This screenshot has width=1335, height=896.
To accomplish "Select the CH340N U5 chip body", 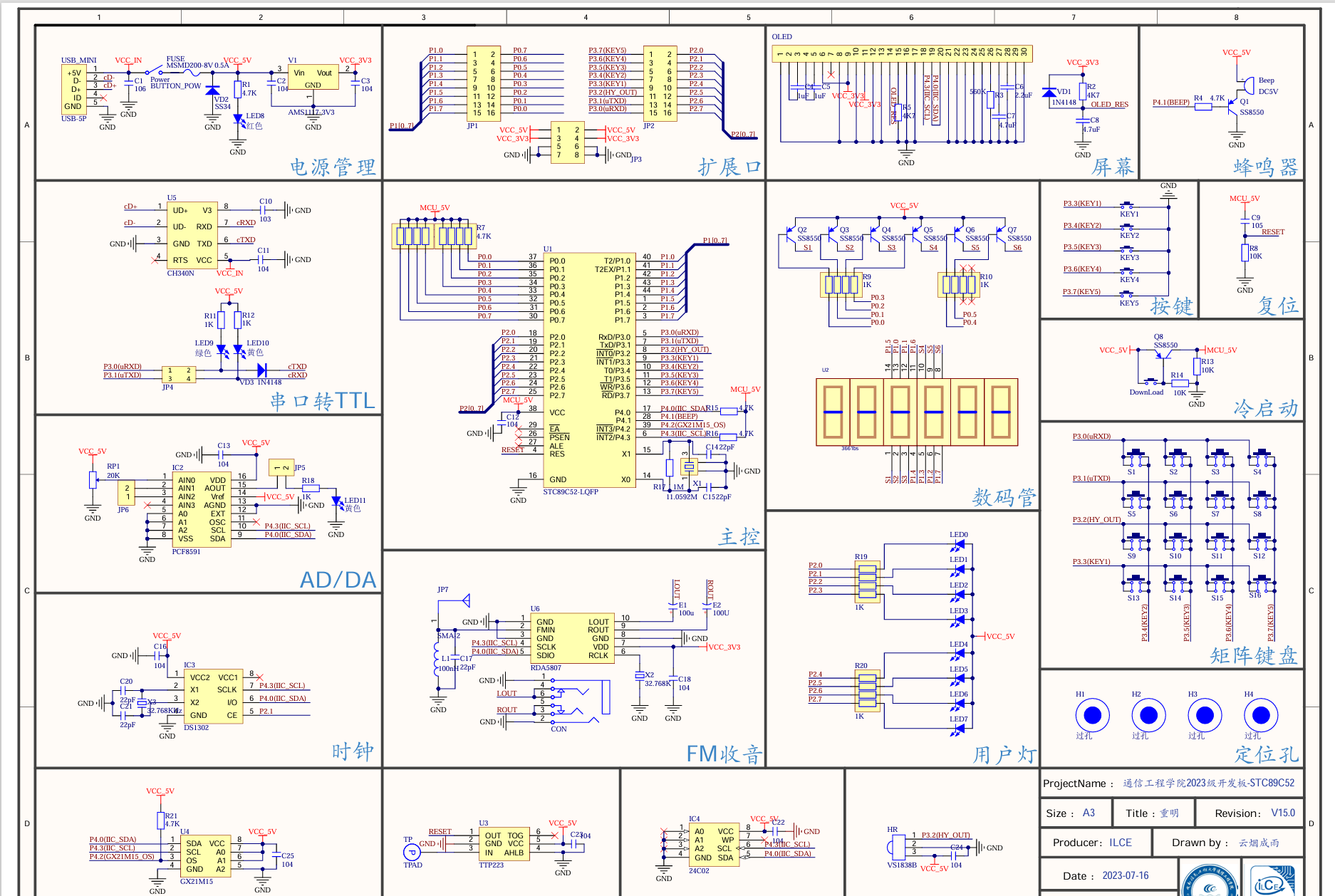I will [192, 236].
